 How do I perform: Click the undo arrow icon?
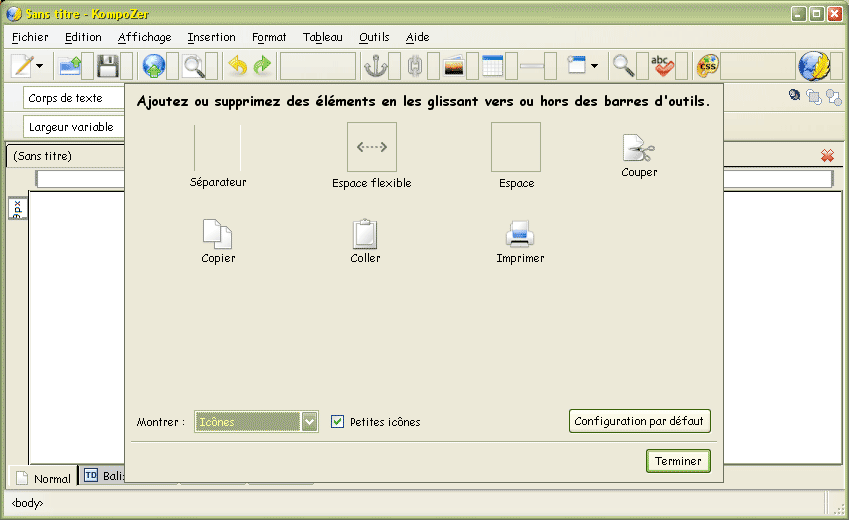[237, 67]
